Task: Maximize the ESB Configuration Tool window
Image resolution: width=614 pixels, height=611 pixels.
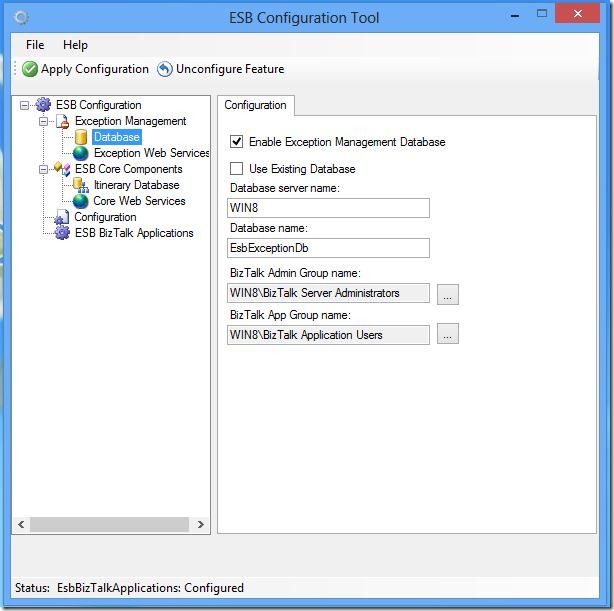Action: click(x=542, y=14)
